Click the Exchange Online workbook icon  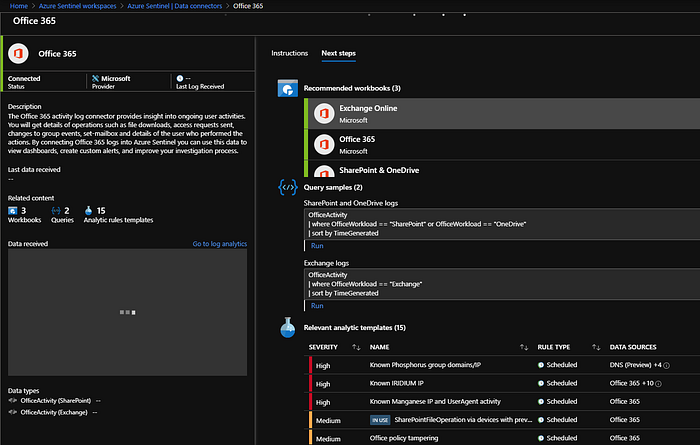click(324, 113)
